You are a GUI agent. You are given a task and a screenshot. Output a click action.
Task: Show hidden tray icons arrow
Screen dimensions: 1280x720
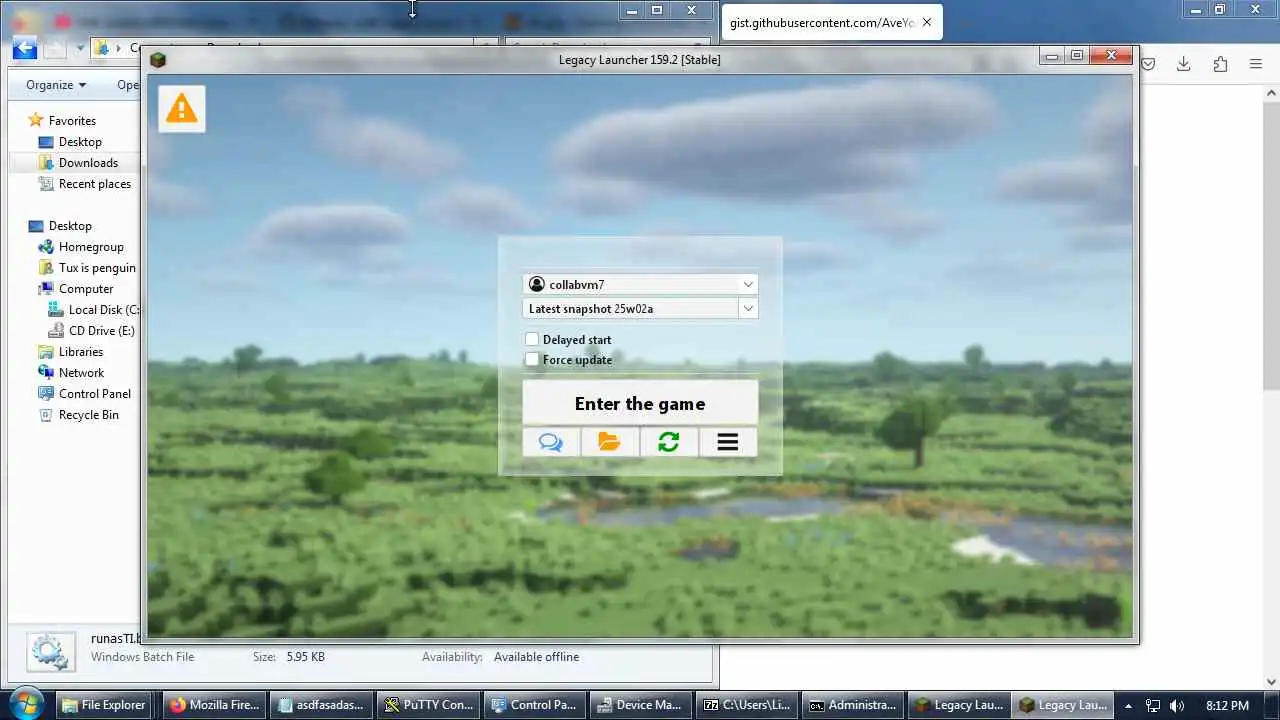click(1128, 706)
